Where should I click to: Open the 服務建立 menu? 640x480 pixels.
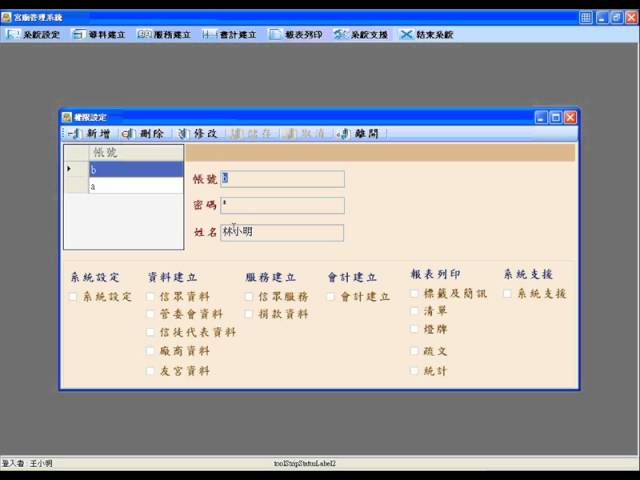164,35
